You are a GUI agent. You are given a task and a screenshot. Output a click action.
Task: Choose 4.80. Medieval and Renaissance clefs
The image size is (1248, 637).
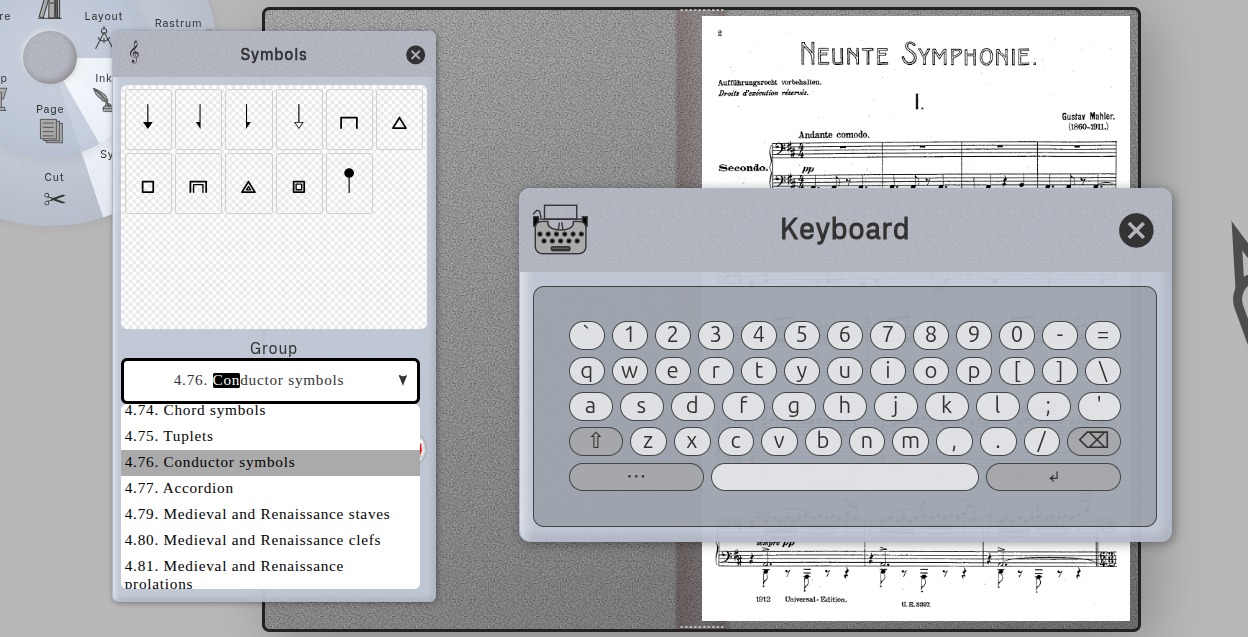(270, 541)
